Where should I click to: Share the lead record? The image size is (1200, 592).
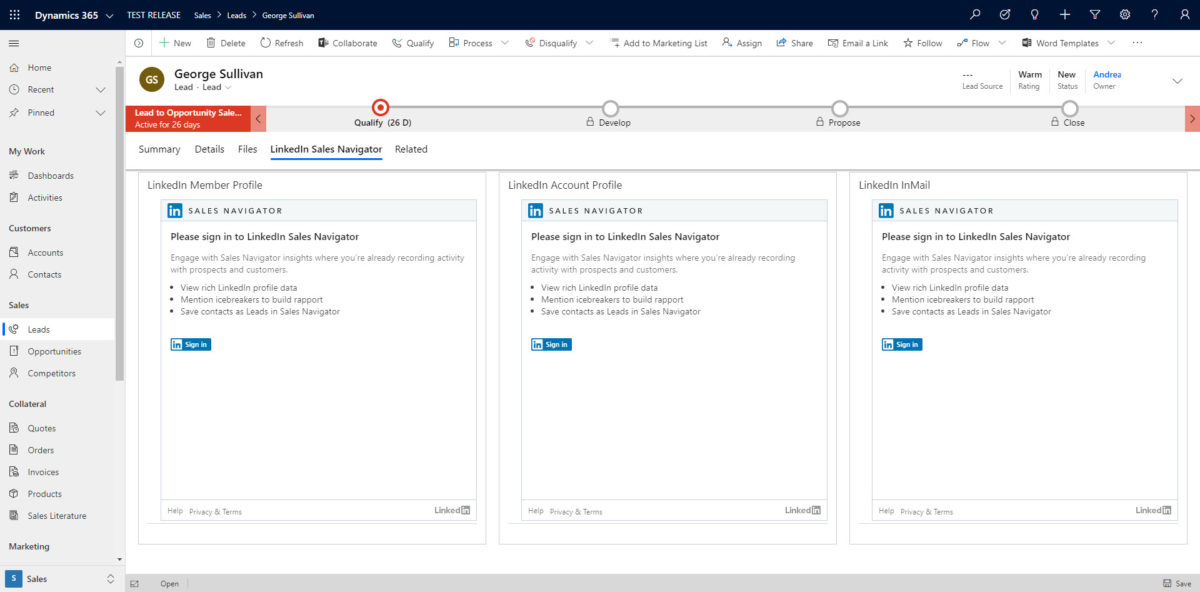pyautogui.click(x=795, y=43)
